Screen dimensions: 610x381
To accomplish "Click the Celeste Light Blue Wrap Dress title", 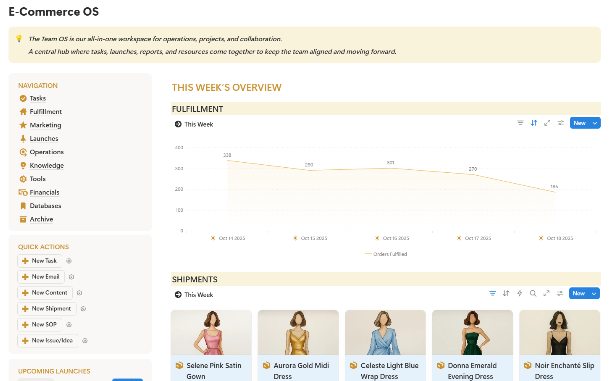I will pyautogui.click(x=389, y=371).
